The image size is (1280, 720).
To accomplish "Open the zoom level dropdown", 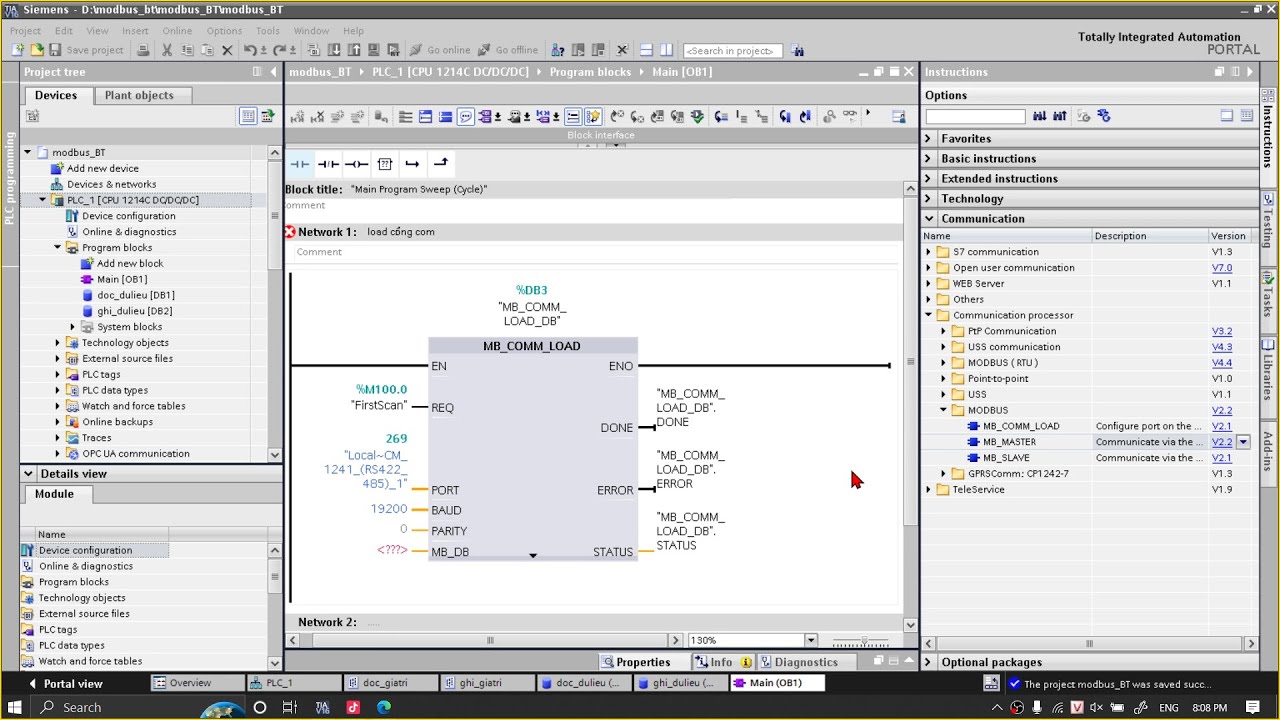I will click(811, 640).
